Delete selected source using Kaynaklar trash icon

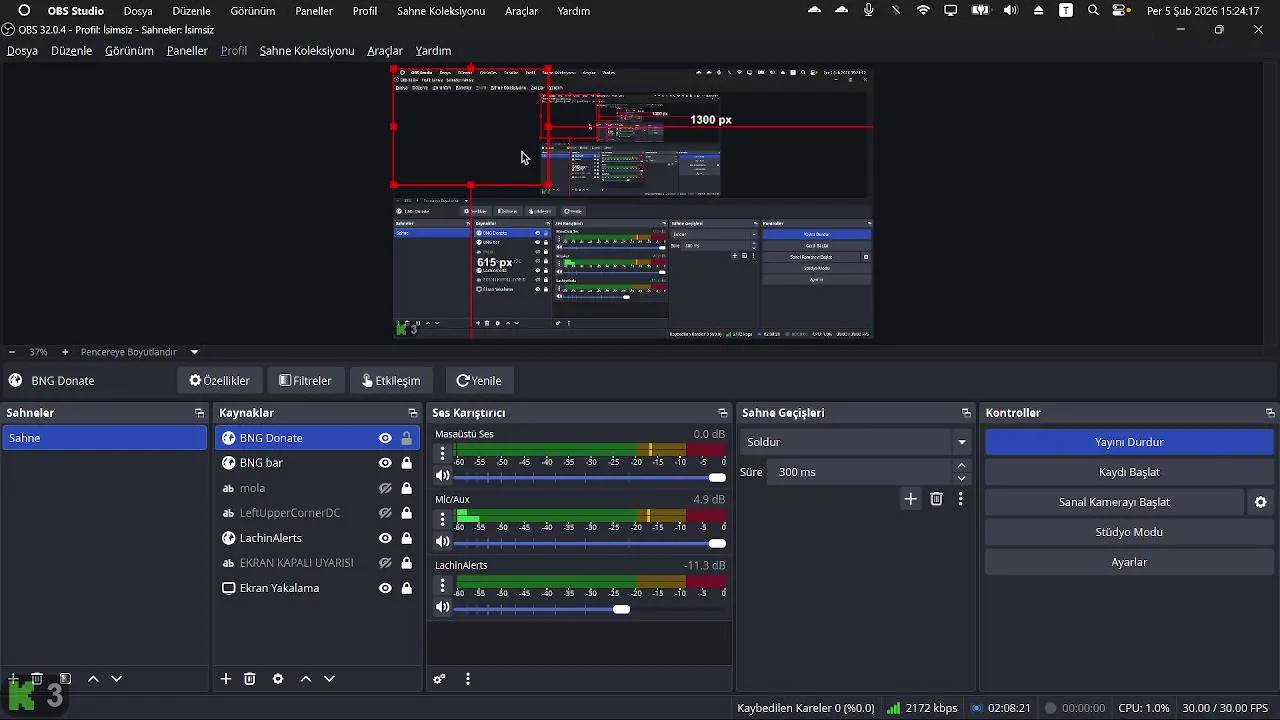point(250,679)
